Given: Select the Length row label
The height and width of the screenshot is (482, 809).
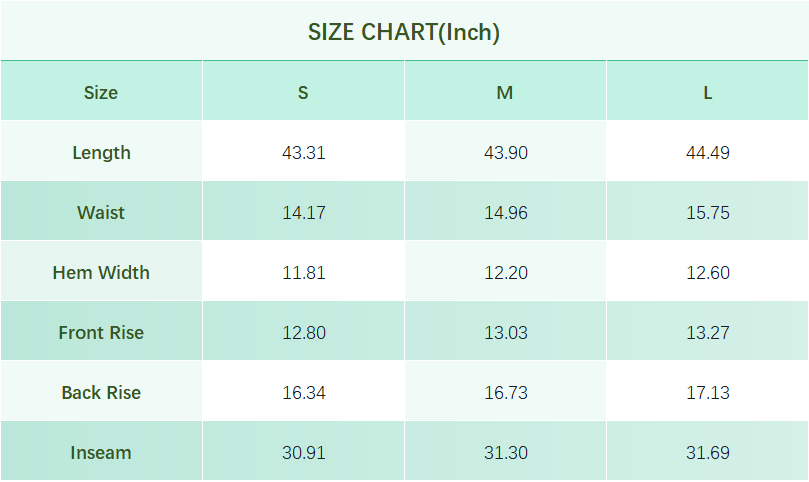Looking at the screenshot, I should 101,153.
